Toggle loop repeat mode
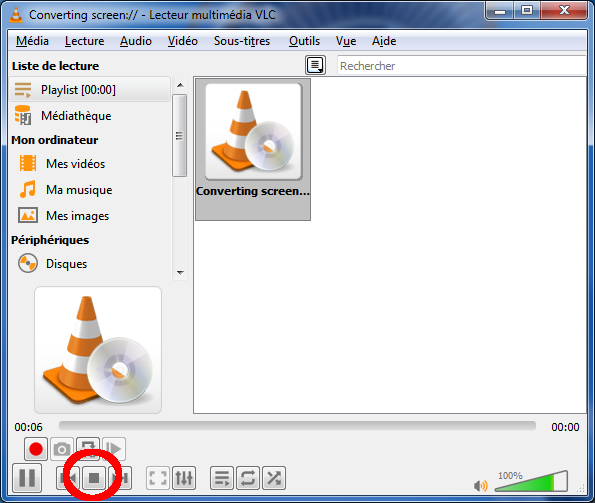 pos(248,478)
